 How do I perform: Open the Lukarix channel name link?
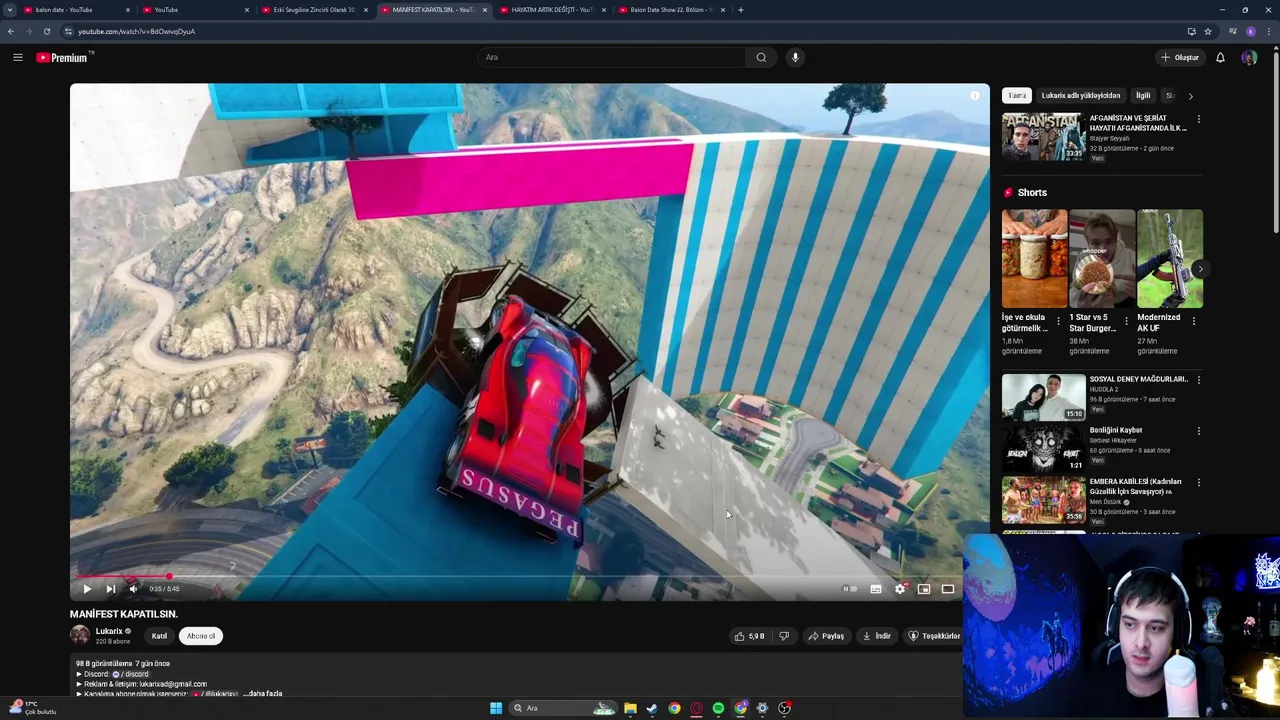[109, 631]
